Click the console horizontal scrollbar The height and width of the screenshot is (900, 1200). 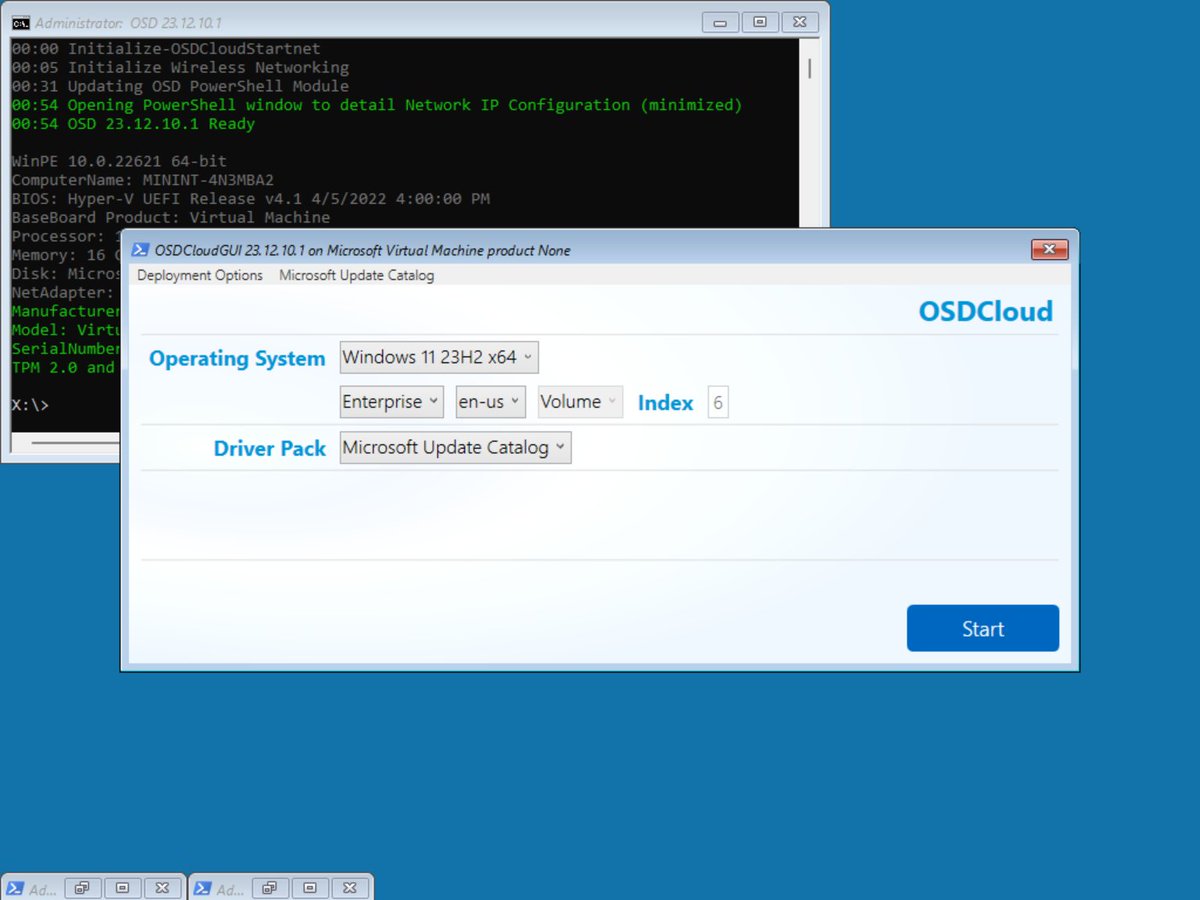(75, 442)
